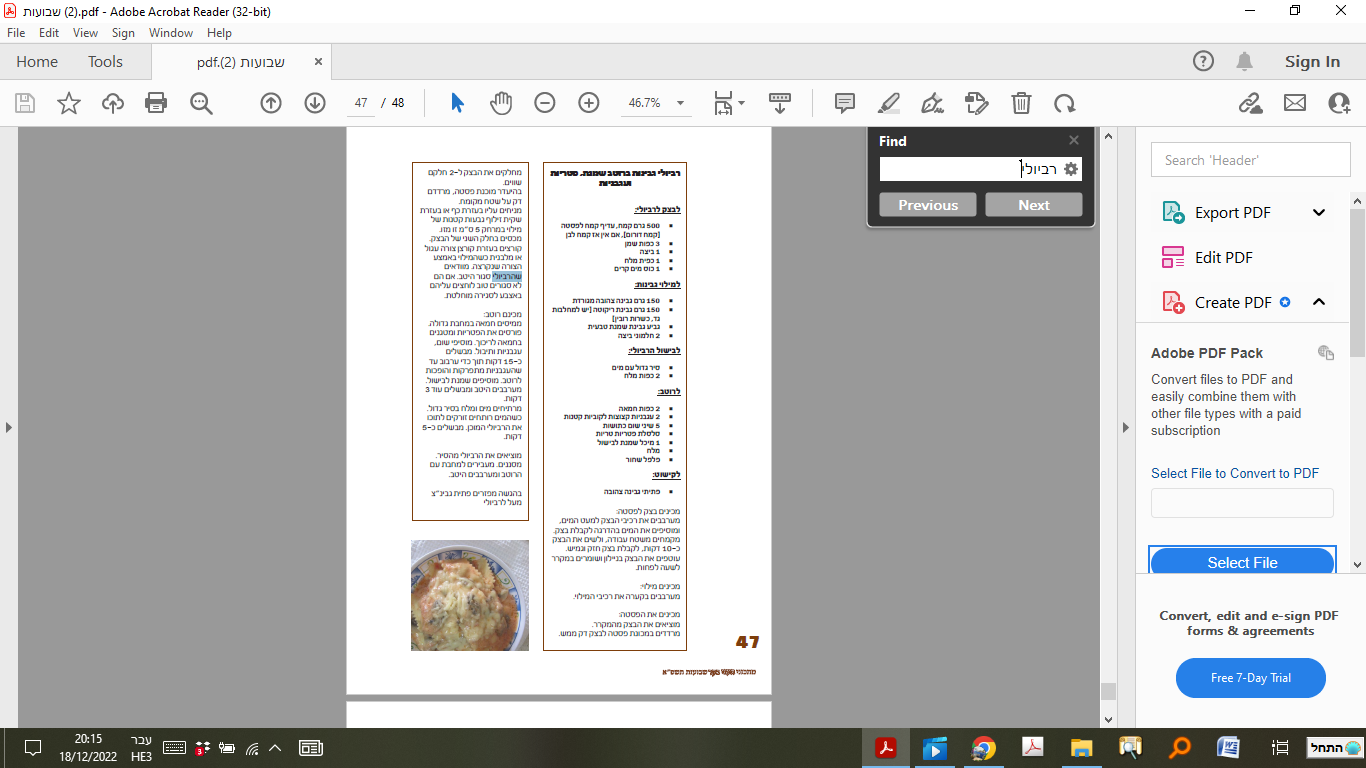Activate the Hand pan tool
This screenshot has height=768, width=1366.
[x=501, y=103]
